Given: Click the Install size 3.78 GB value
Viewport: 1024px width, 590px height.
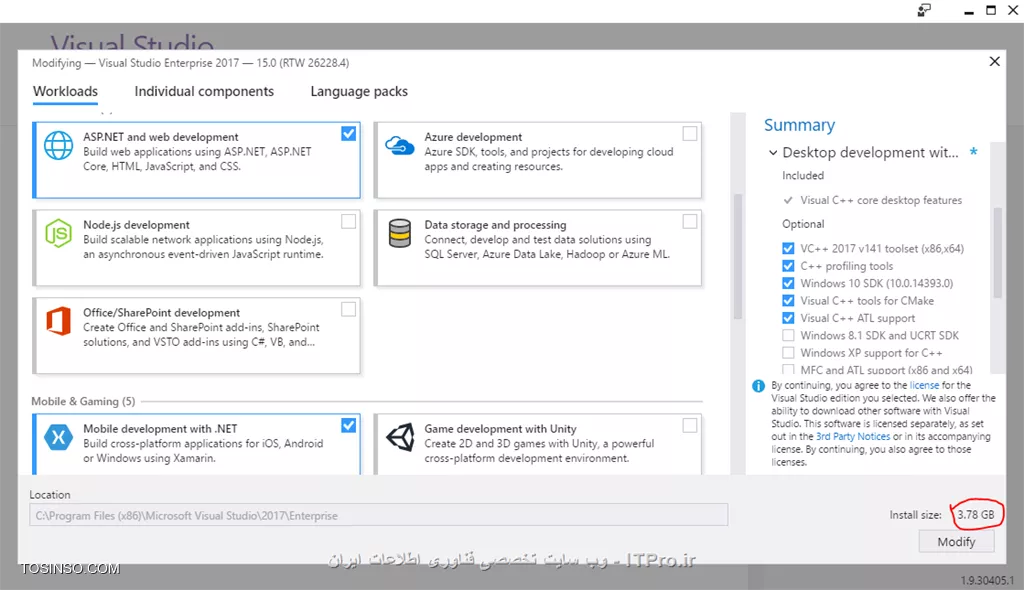Looking at the screenshot, I should click(976, 515).
